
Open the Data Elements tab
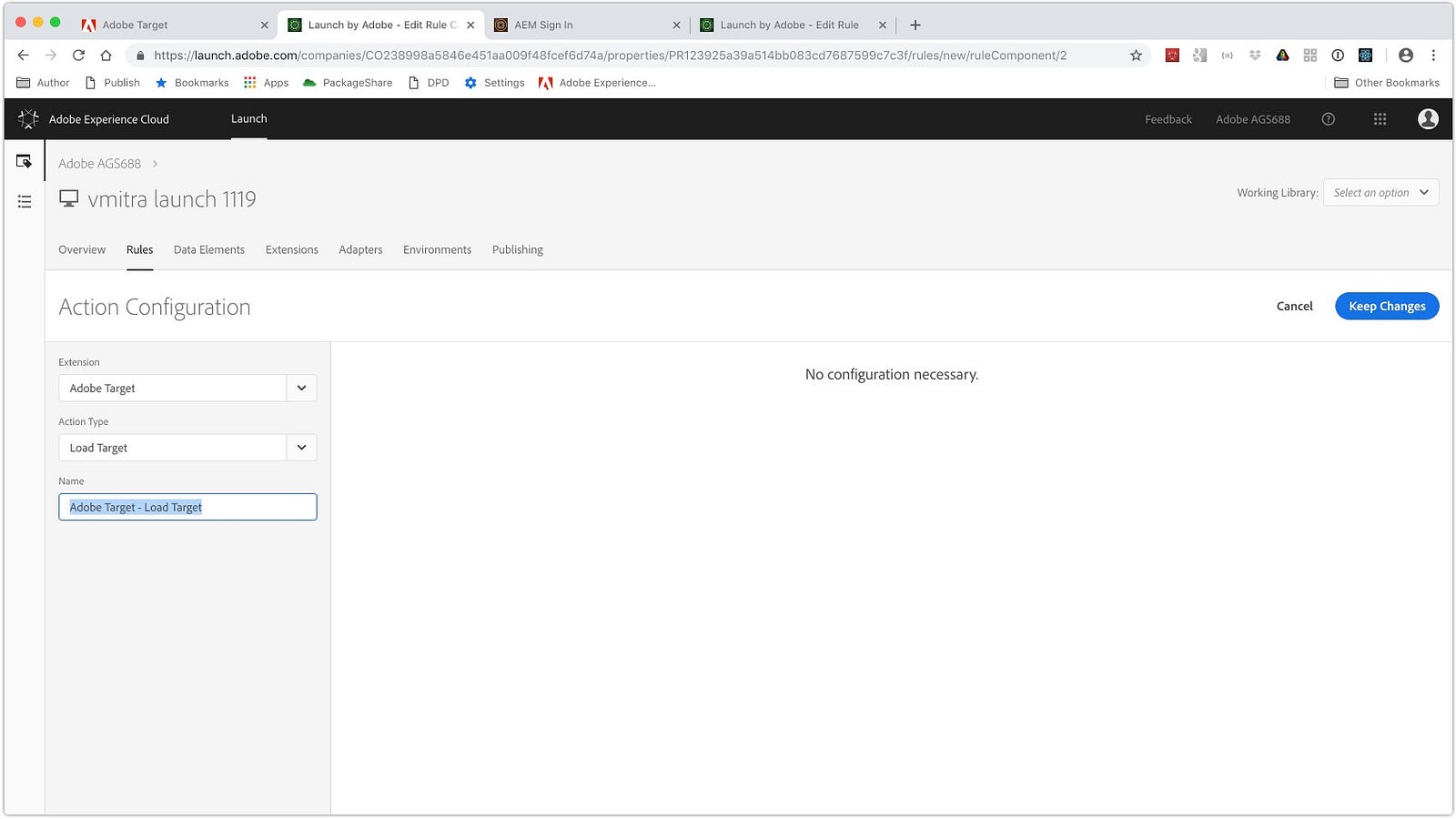click(x=209, y=249)
